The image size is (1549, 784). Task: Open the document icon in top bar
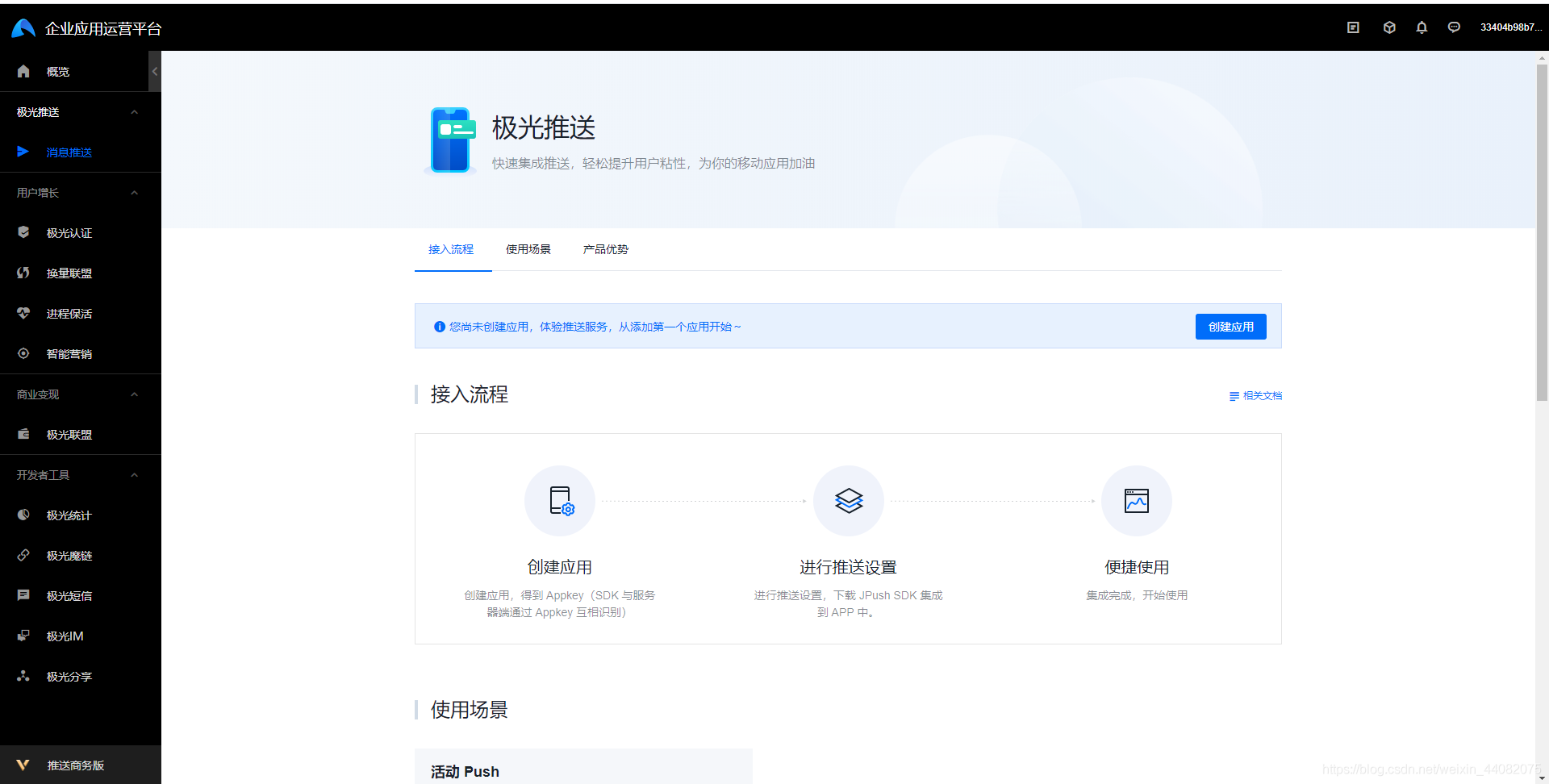pyautogui.click(x=1353, y=27)
